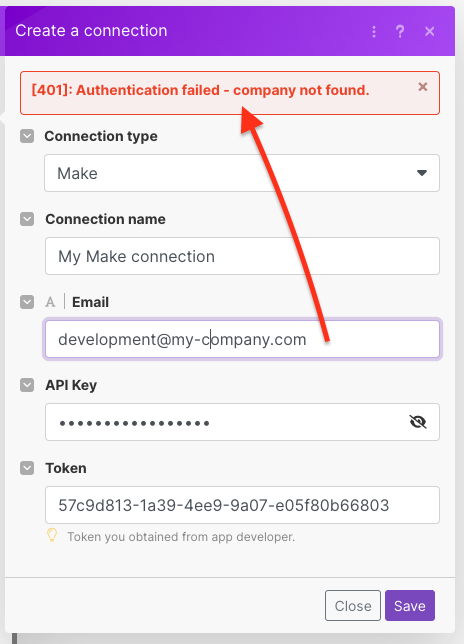Save the connection
The height and width of the screenshot is (644, 464).
click(410, 605)
